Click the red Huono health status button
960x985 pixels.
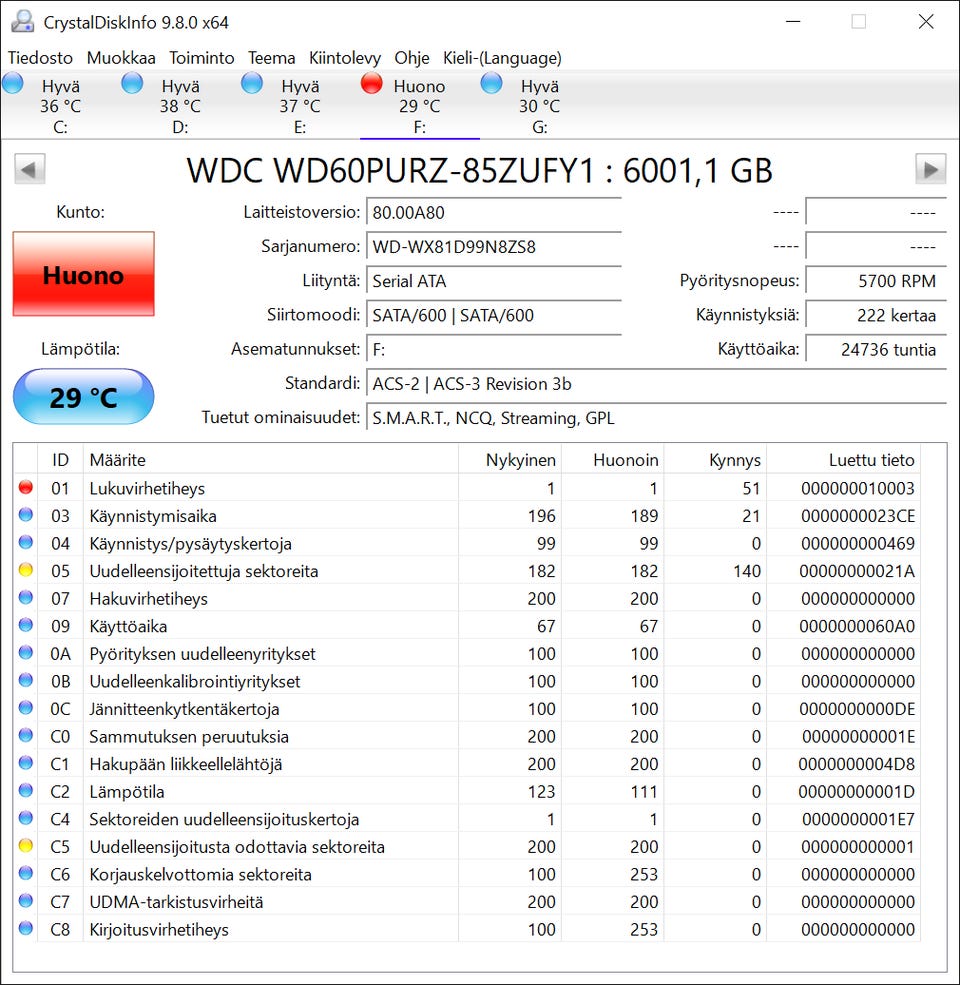pos(84,274)
